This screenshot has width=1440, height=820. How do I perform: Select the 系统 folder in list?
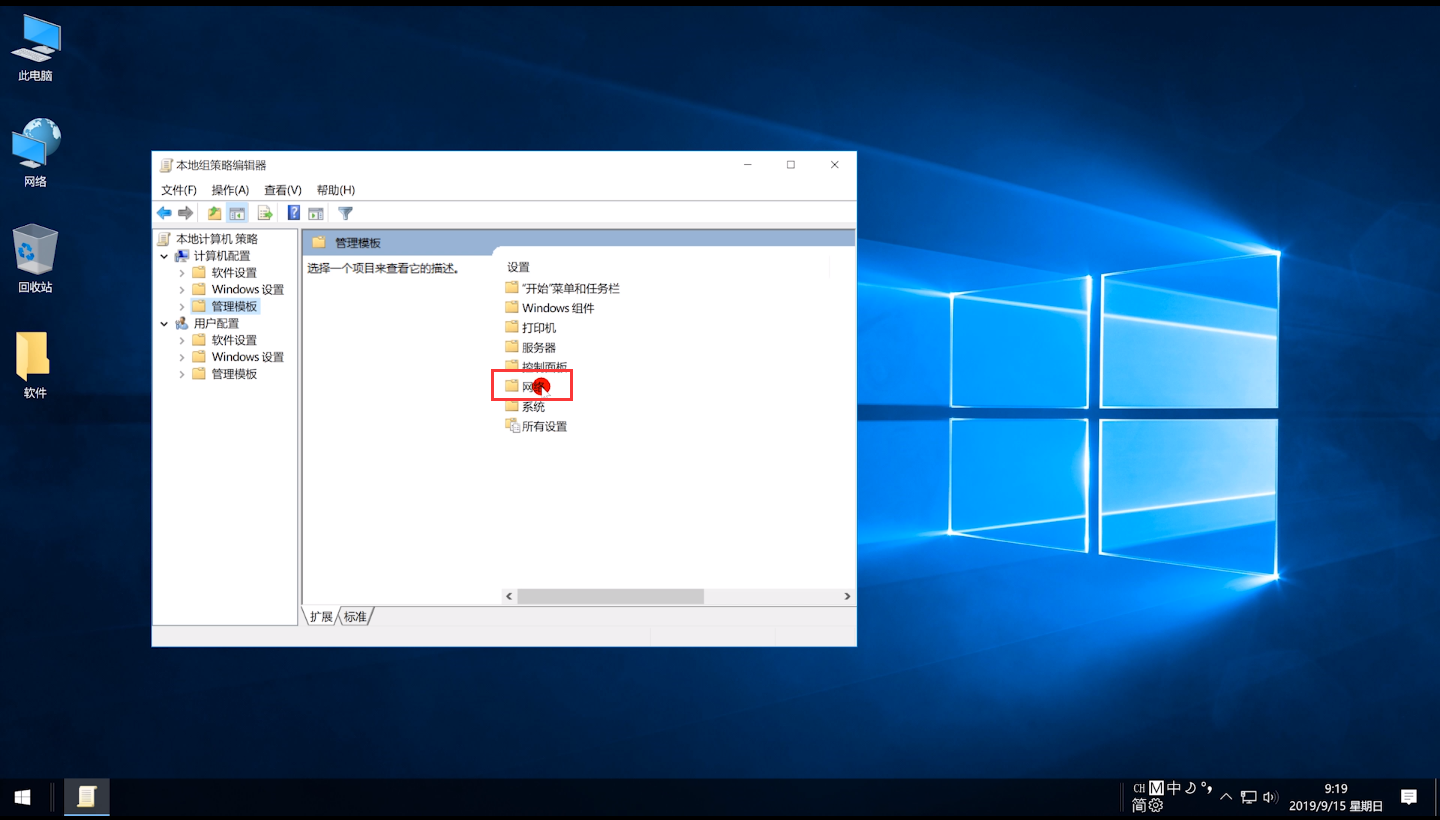[x=525, y=406]
